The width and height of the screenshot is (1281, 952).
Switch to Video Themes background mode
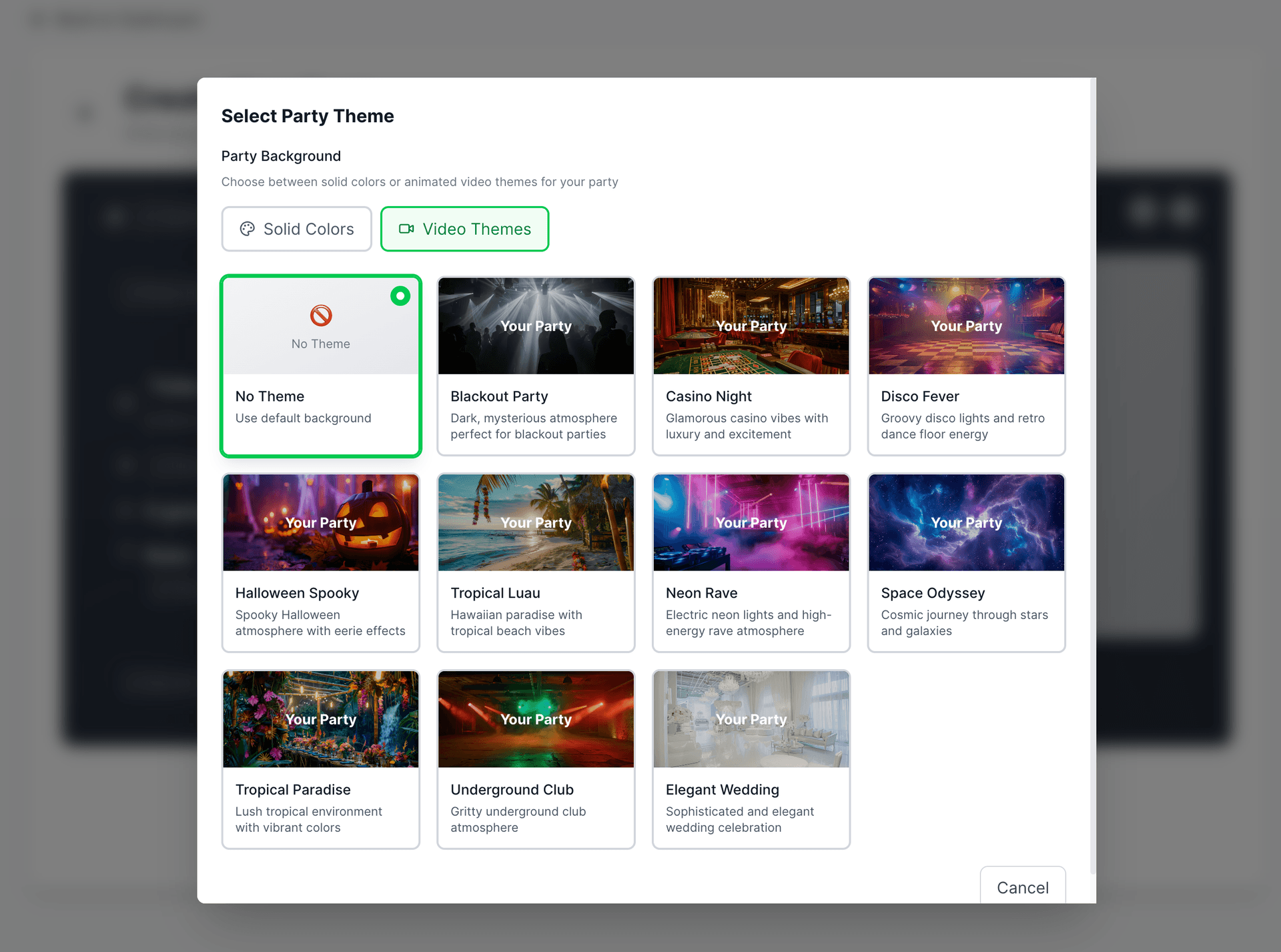click(x=464, y=229)
